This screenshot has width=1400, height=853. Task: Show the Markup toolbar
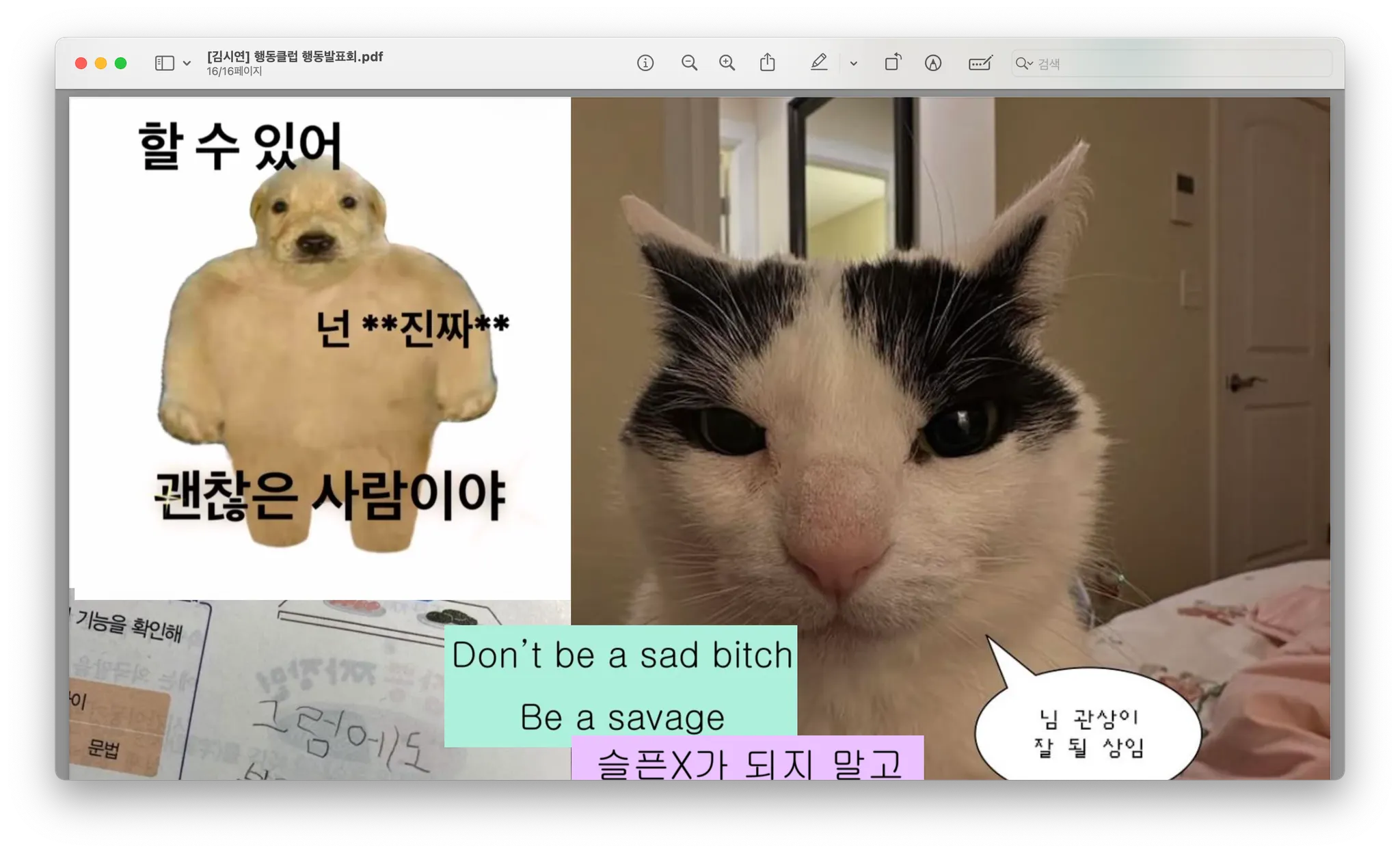[x=932, y=63]
